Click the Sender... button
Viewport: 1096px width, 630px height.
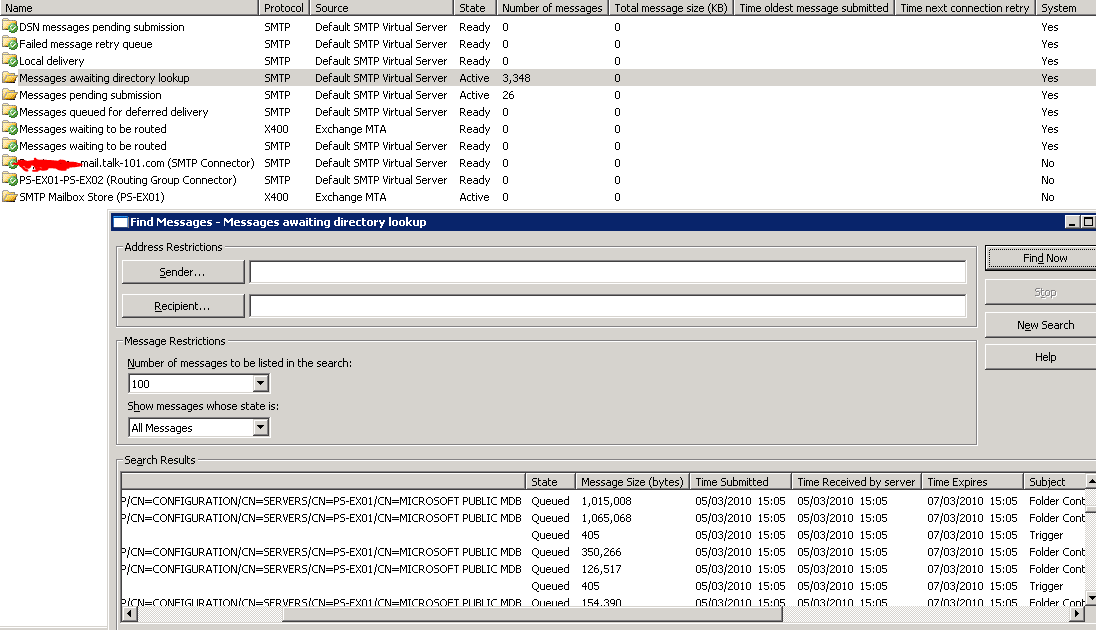point(182,272)
